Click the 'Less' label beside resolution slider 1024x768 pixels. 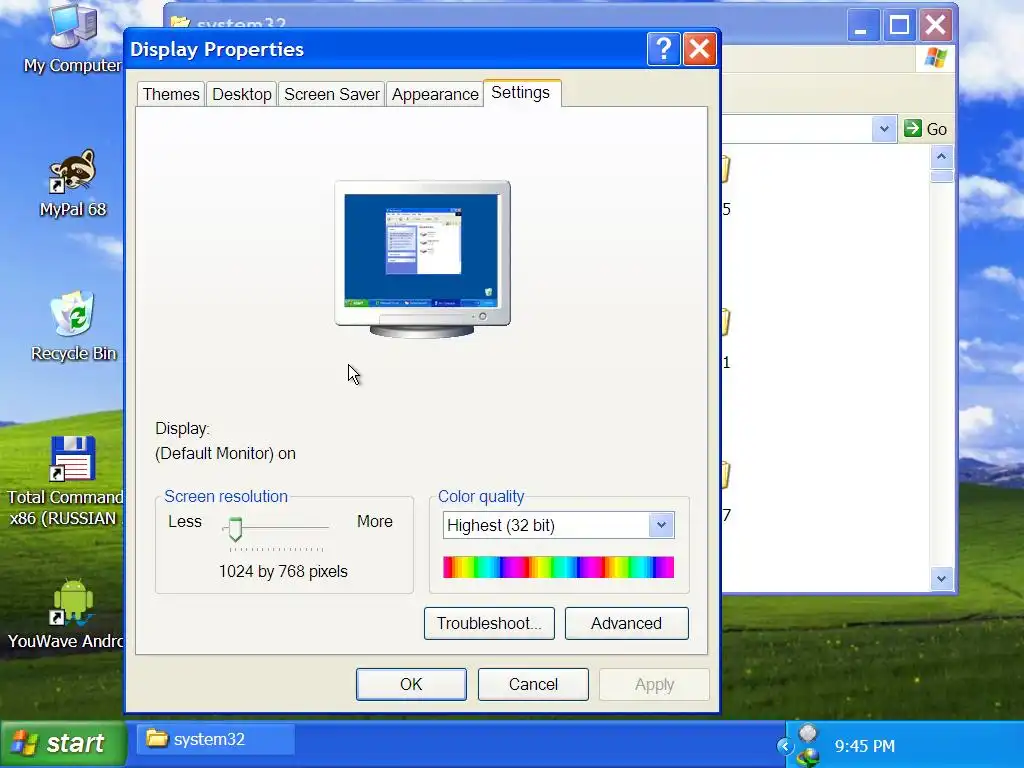(x=185, y=521)
